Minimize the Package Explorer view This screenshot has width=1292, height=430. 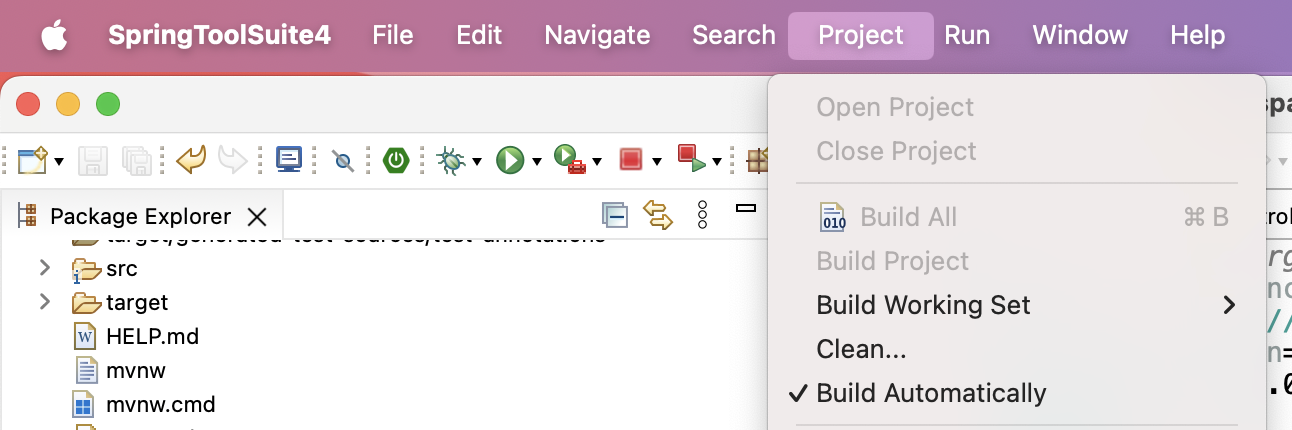point(745,209)
